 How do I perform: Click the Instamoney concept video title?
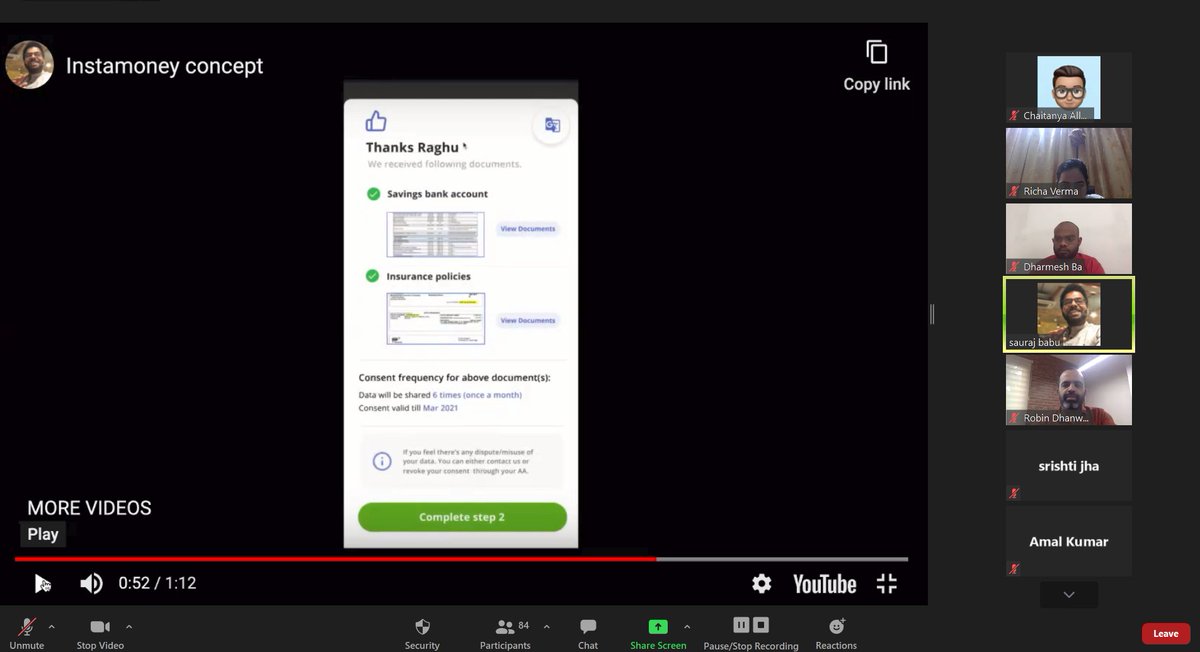coord(164,66)
